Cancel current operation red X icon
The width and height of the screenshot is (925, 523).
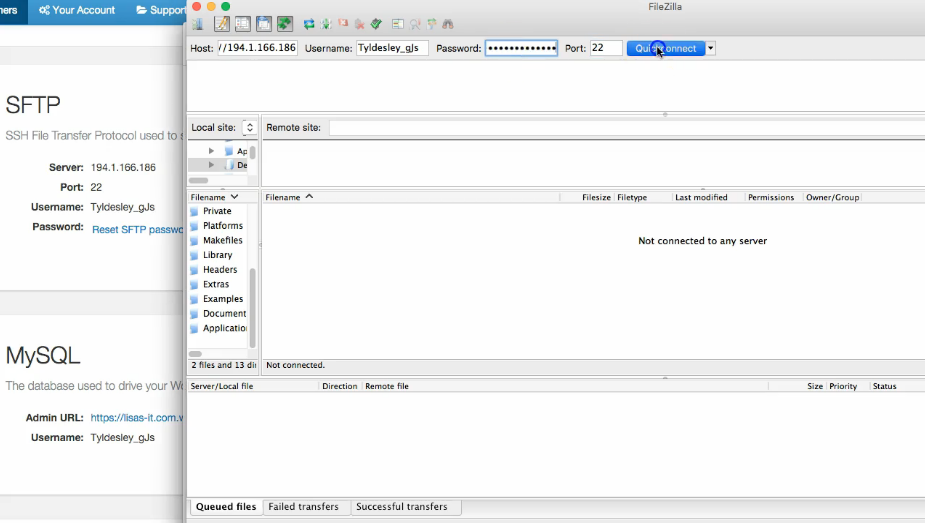click(343, 24)
